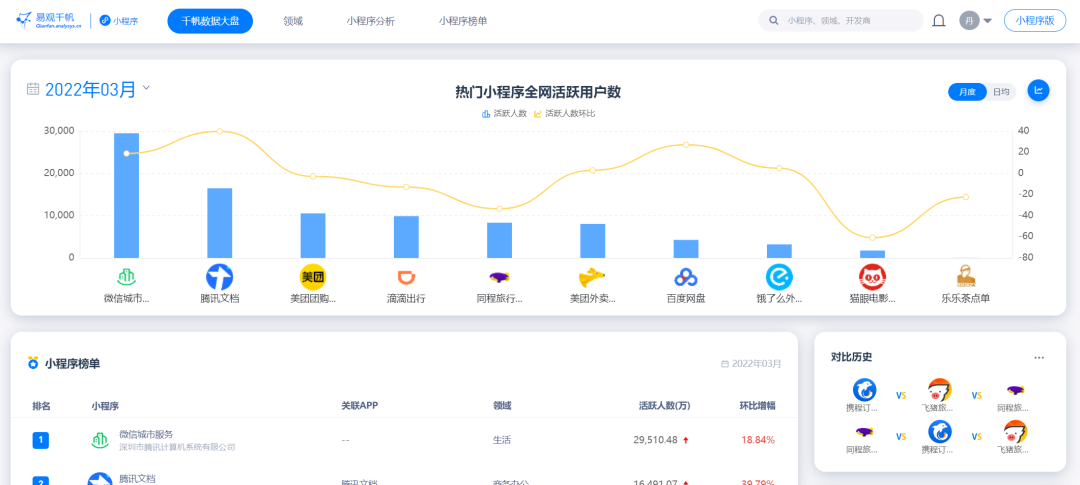Click 腾讯文档 icon under the chart
Image resolution: width=1080 pixels, height=485 pixels.
click(x=219, y=277)
